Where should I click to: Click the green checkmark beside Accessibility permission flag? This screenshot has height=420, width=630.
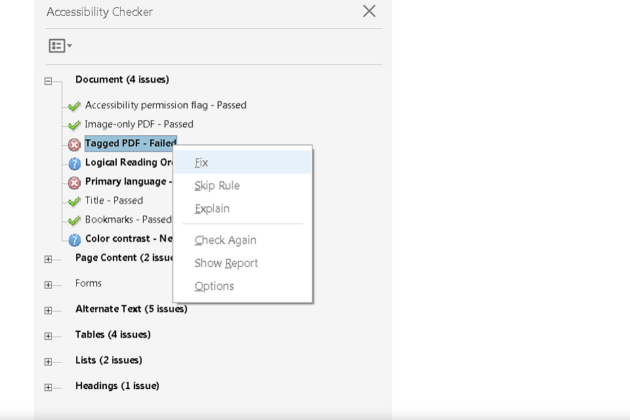[74, 106]
